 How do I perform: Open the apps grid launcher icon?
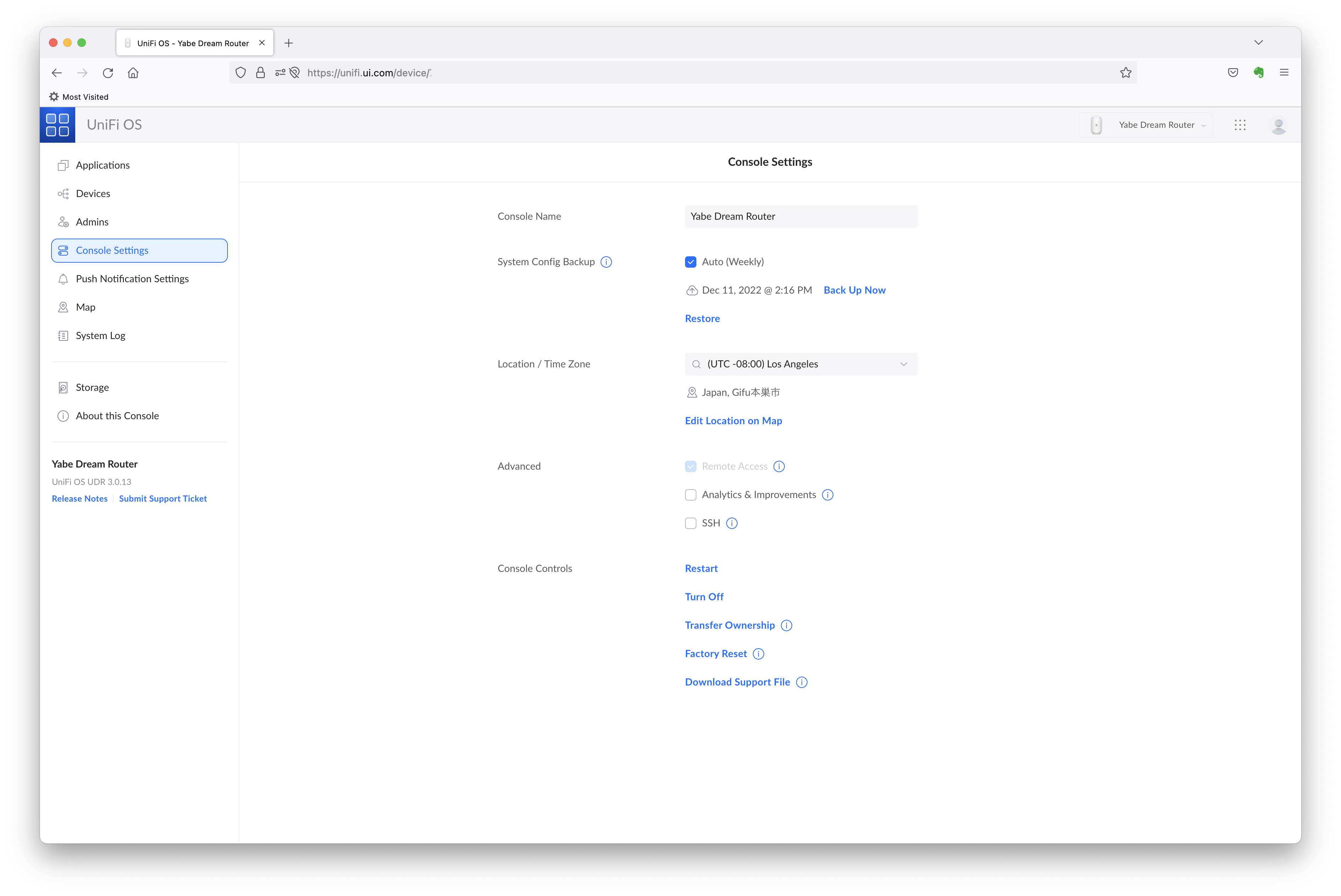click(1239, 125)
